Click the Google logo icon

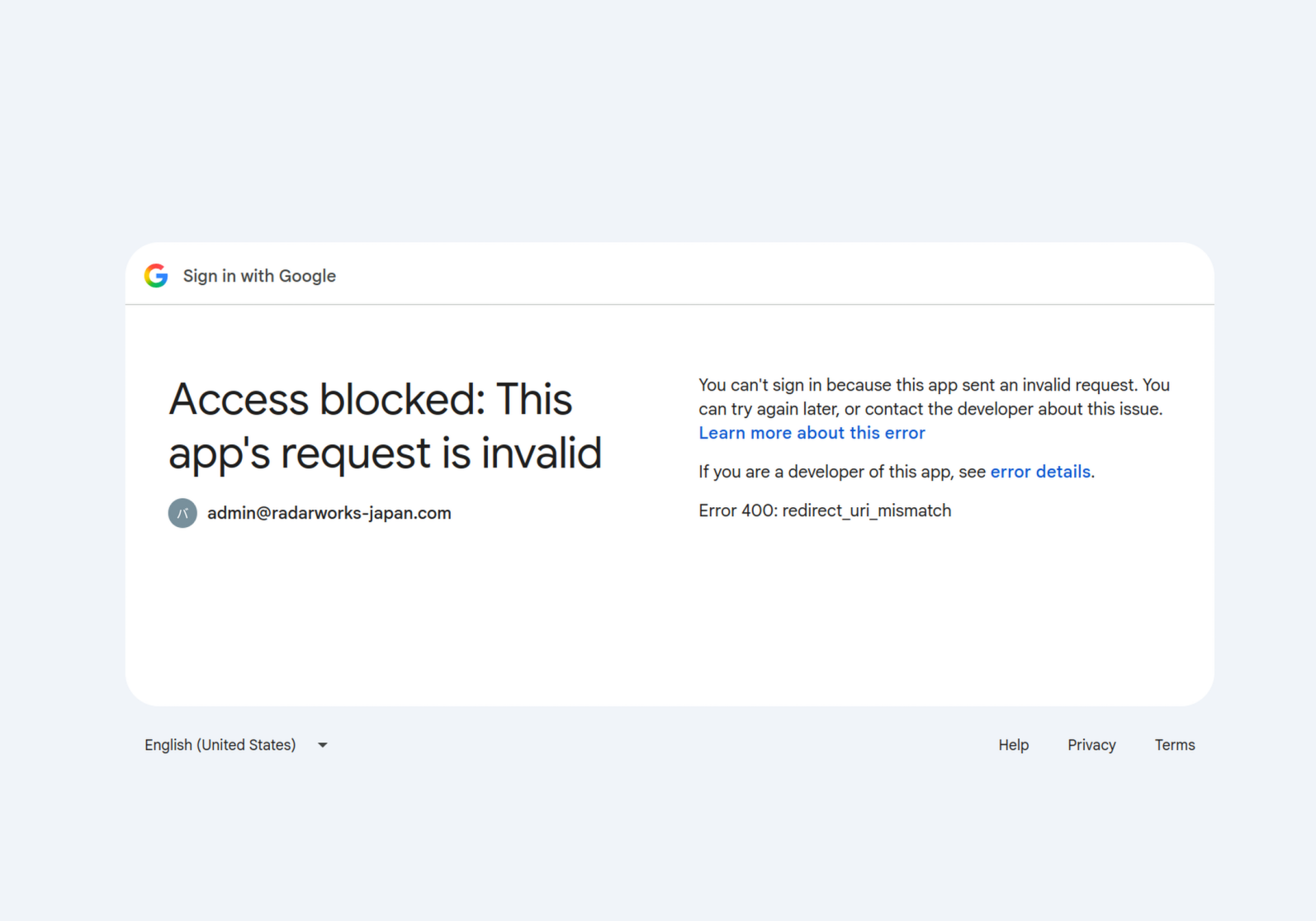(156, 276)
